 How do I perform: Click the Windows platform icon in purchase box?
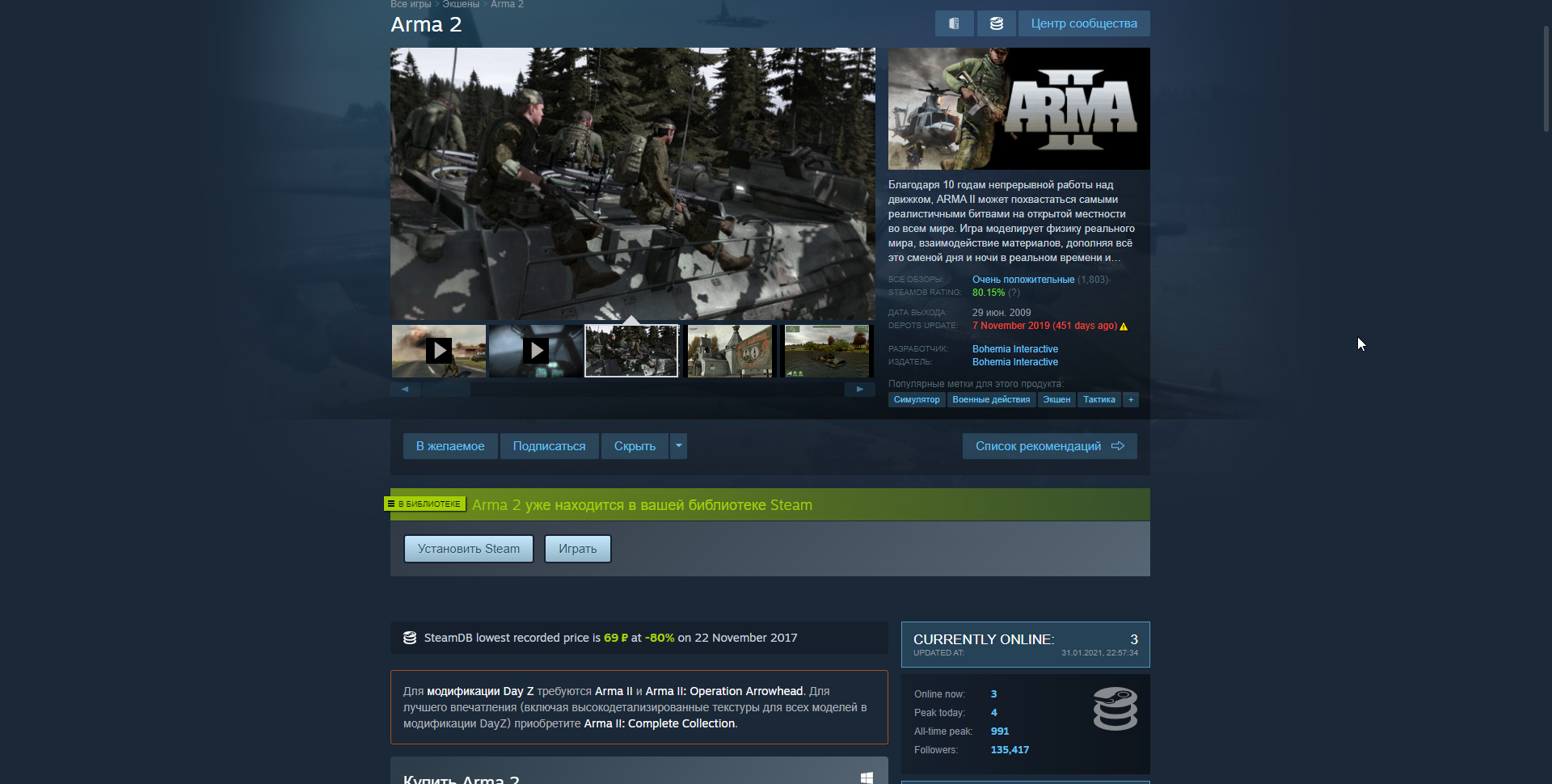[867, 778]
